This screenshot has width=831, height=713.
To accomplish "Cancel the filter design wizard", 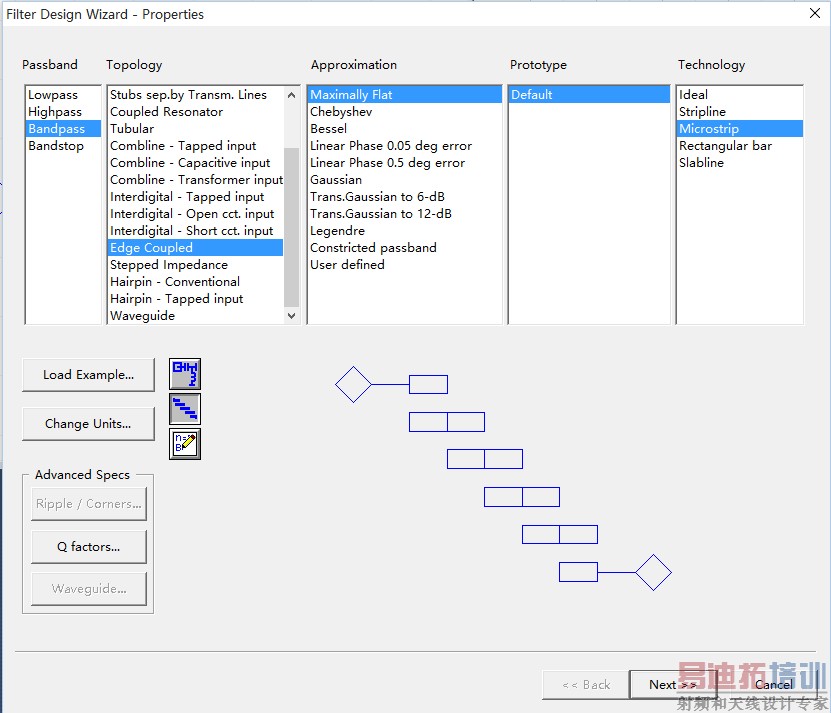I will pos(774,684).
